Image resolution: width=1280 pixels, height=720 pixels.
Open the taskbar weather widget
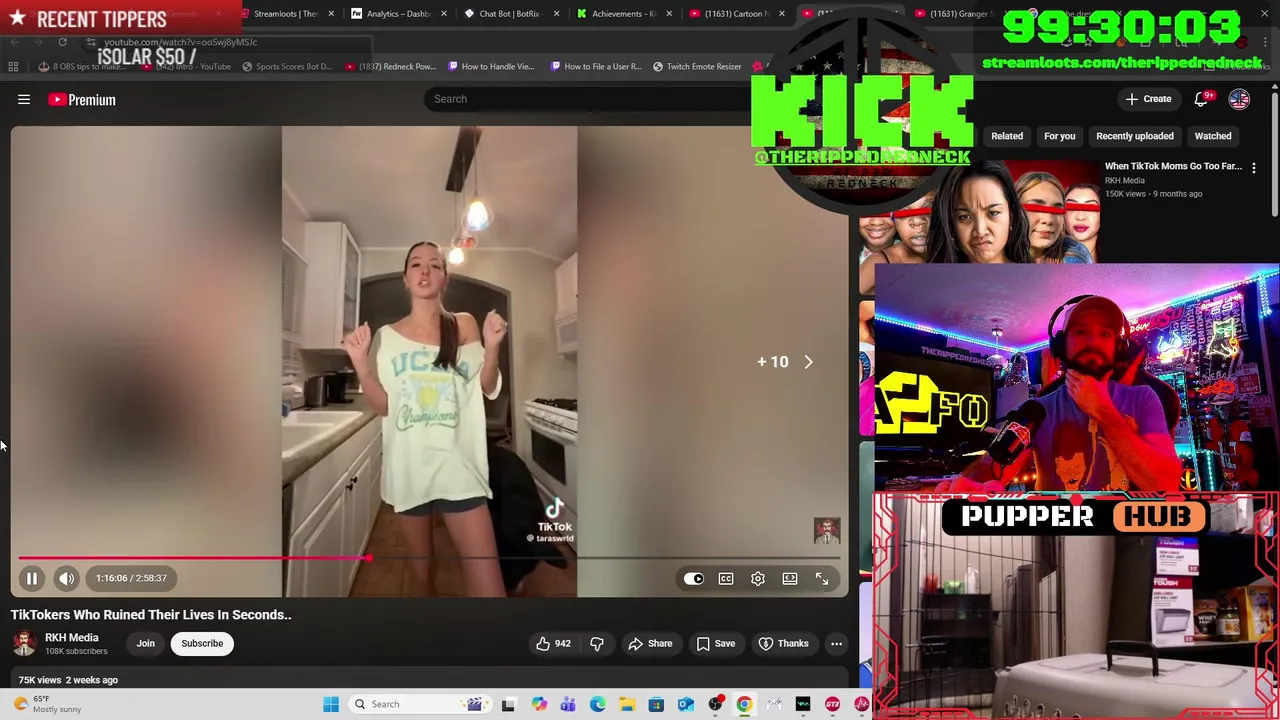[x=48, y=704]
